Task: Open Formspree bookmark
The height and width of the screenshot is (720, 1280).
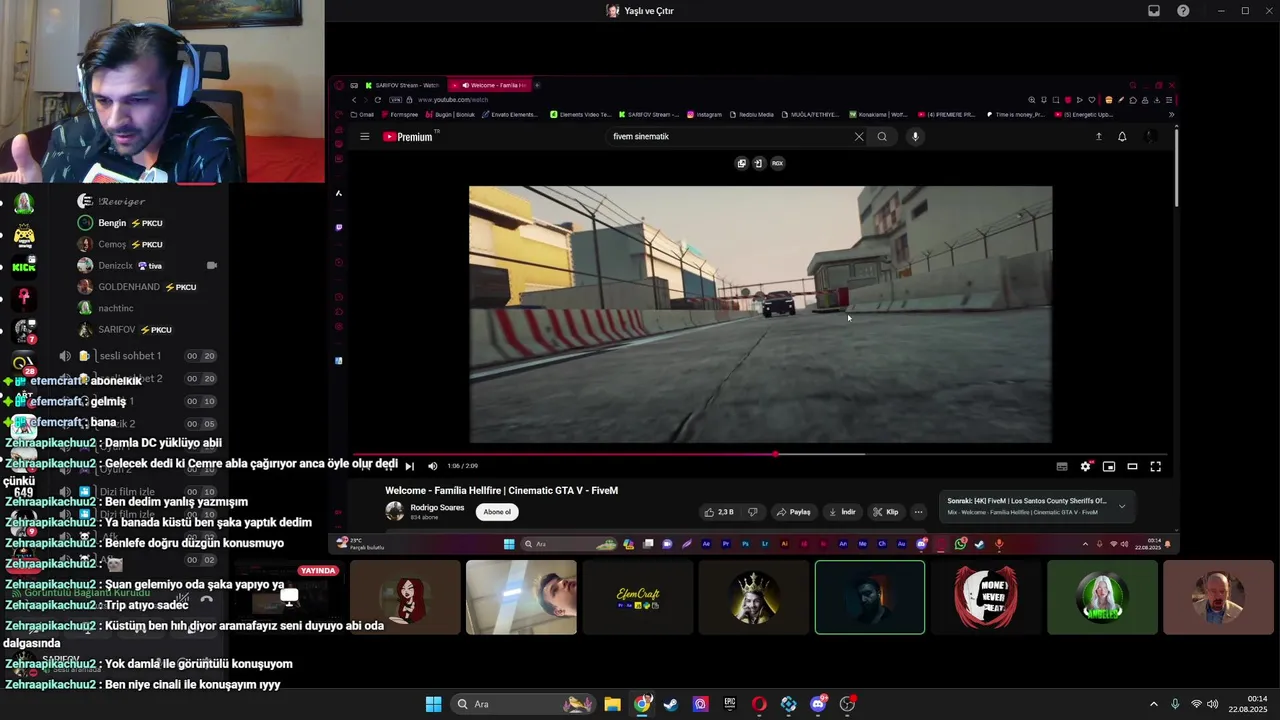Action: (399, 114)
